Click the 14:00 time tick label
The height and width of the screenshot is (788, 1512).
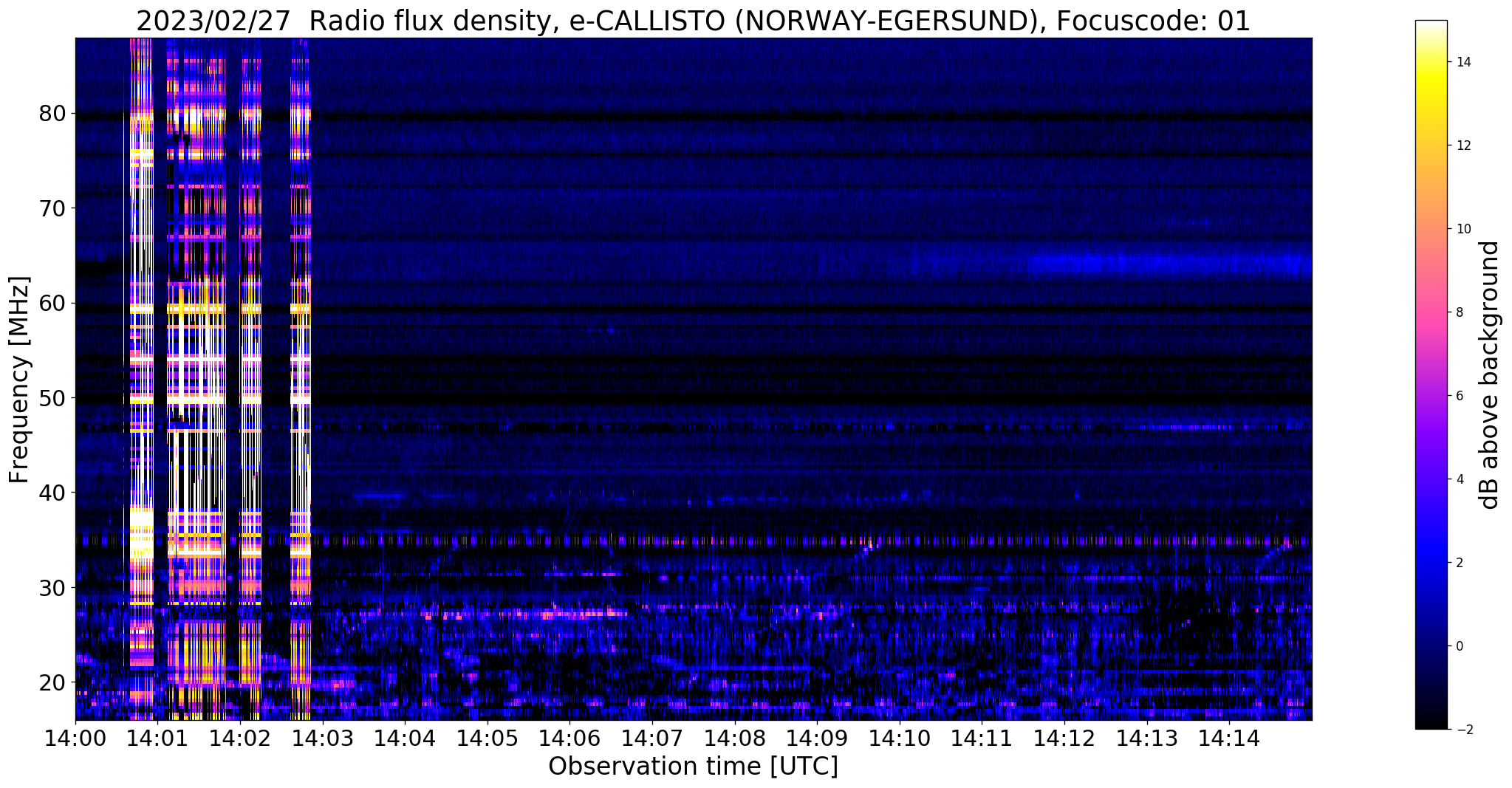pos(75,737)
